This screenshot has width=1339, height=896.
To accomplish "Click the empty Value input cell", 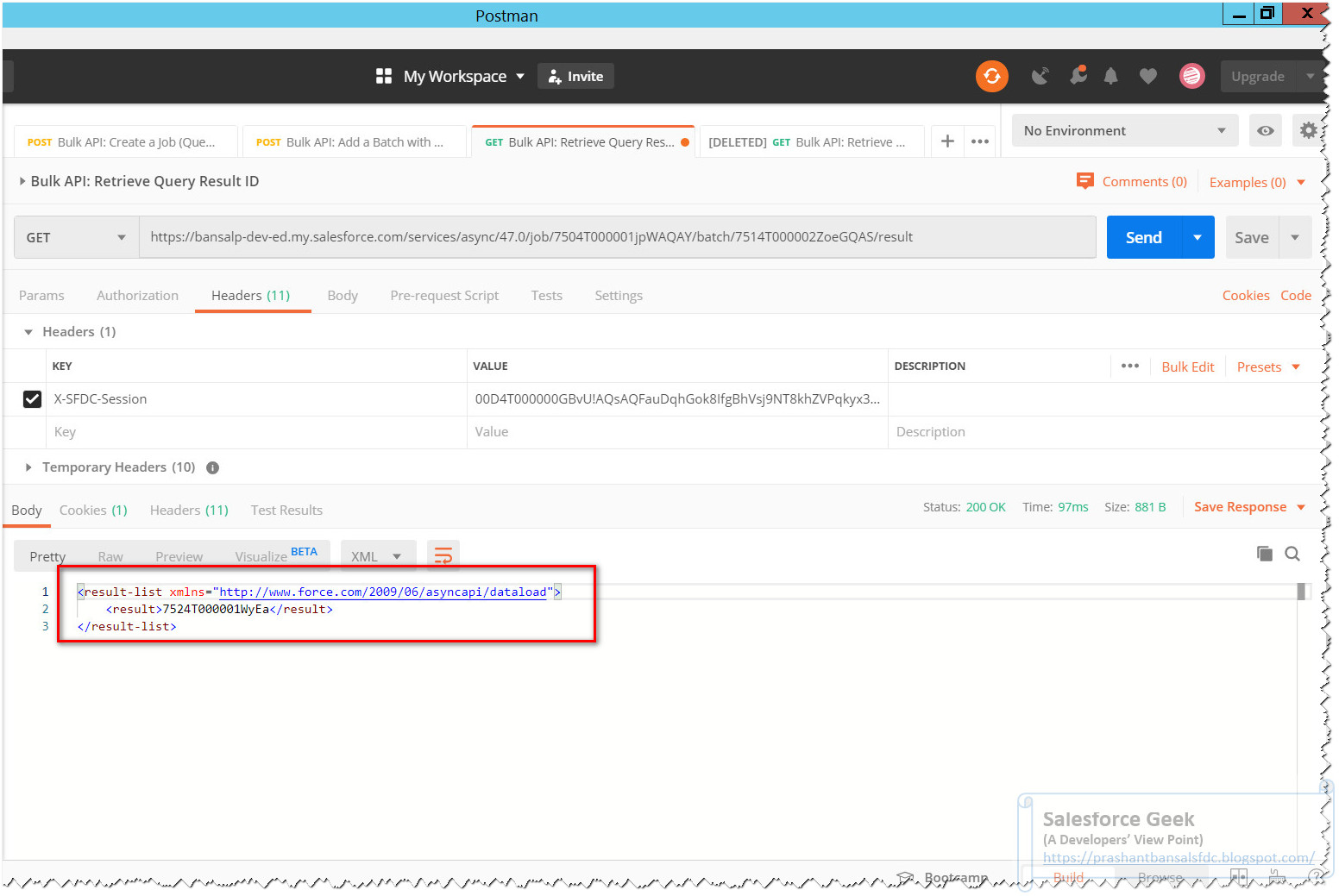I will tap(677, 432).
